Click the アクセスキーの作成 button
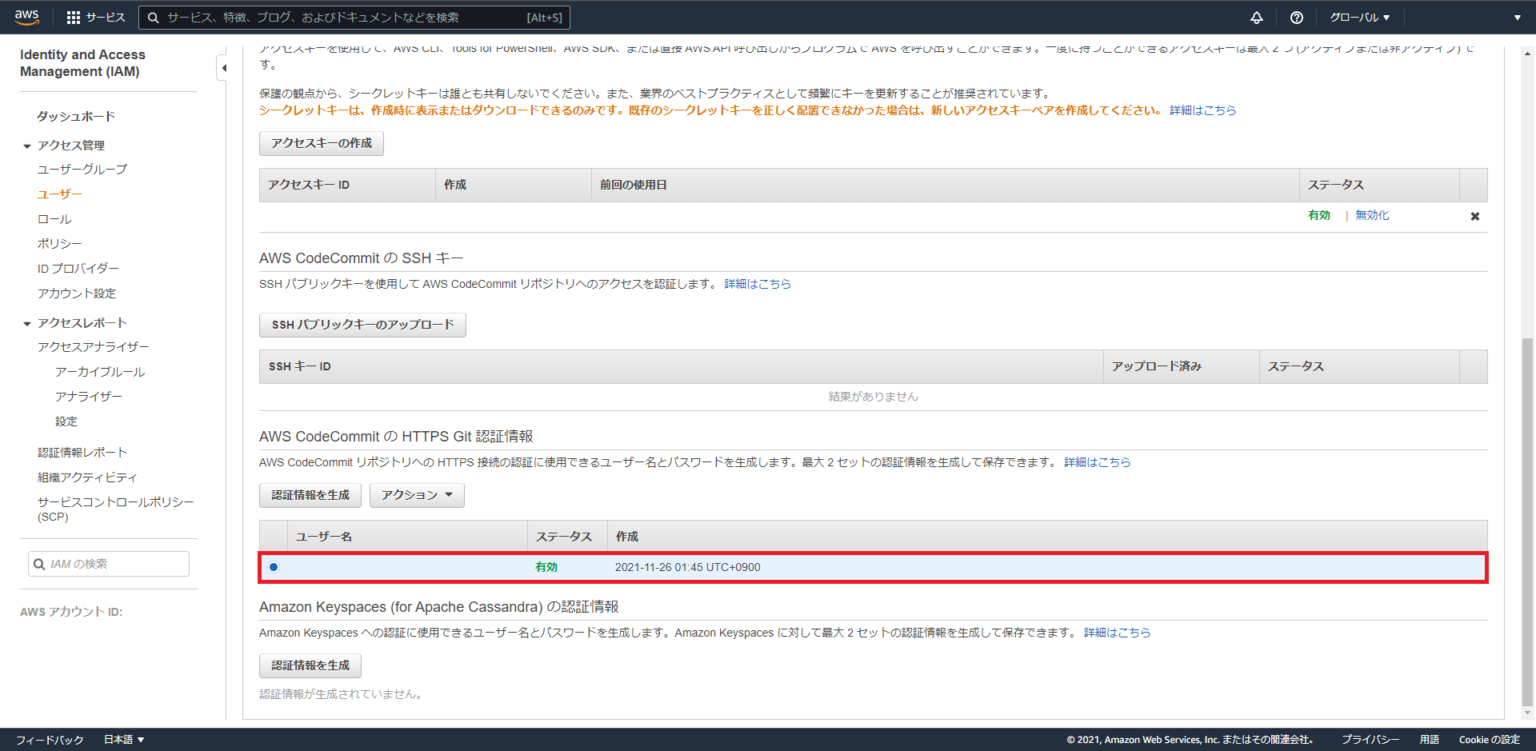Viewport: 1536px width, 751px height. [x=320, y=143]
